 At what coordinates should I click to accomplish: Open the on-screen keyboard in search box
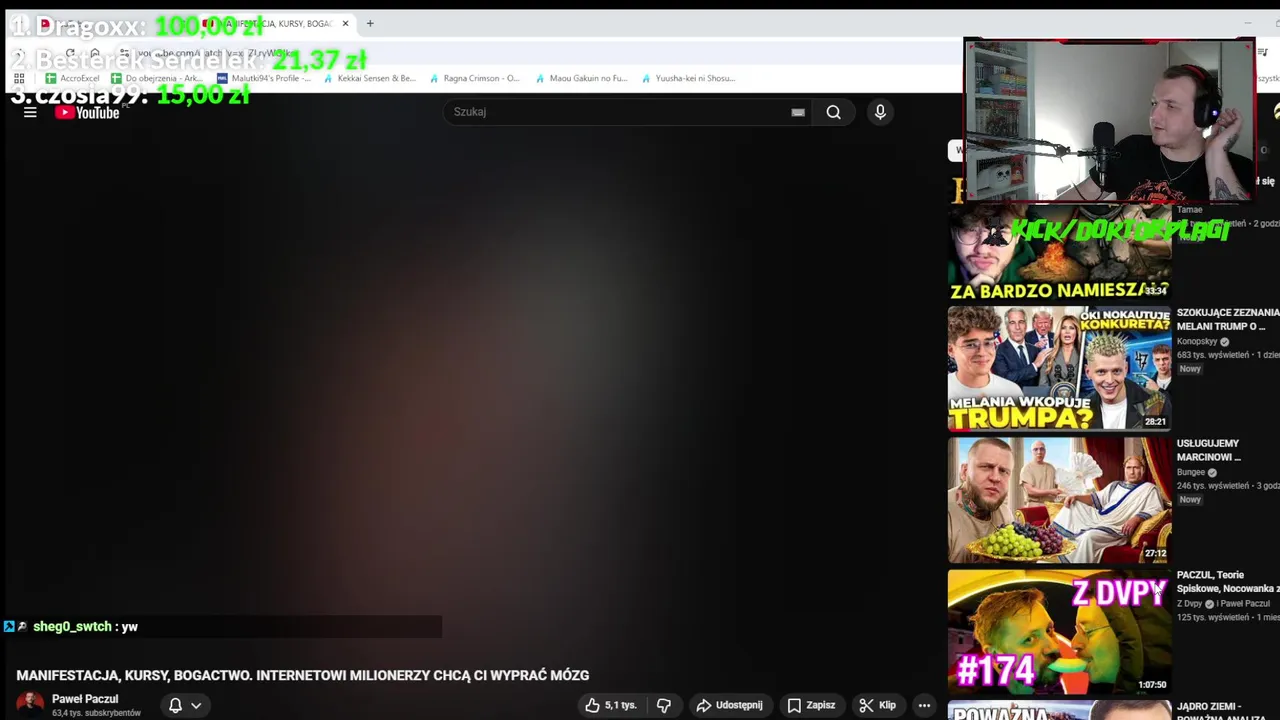[x=798, y=112]
